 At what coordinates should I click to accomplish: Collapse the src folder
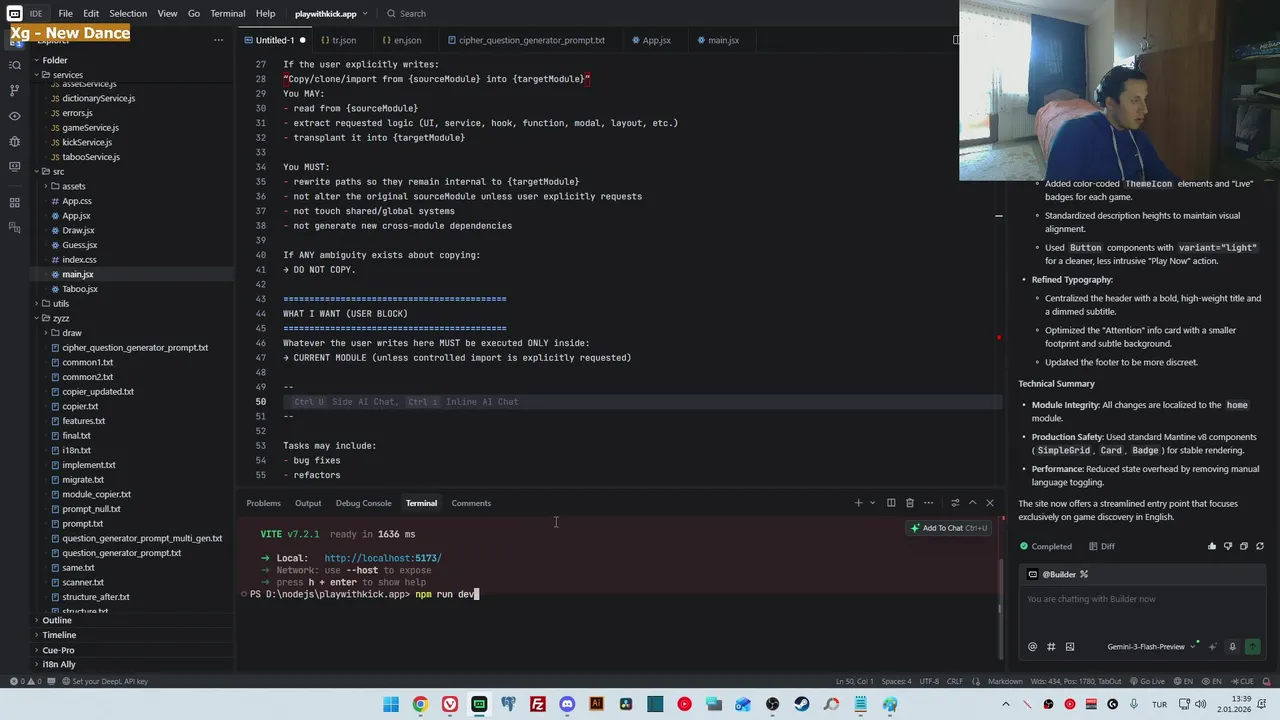pyautogui.click(x=52, y=172)
